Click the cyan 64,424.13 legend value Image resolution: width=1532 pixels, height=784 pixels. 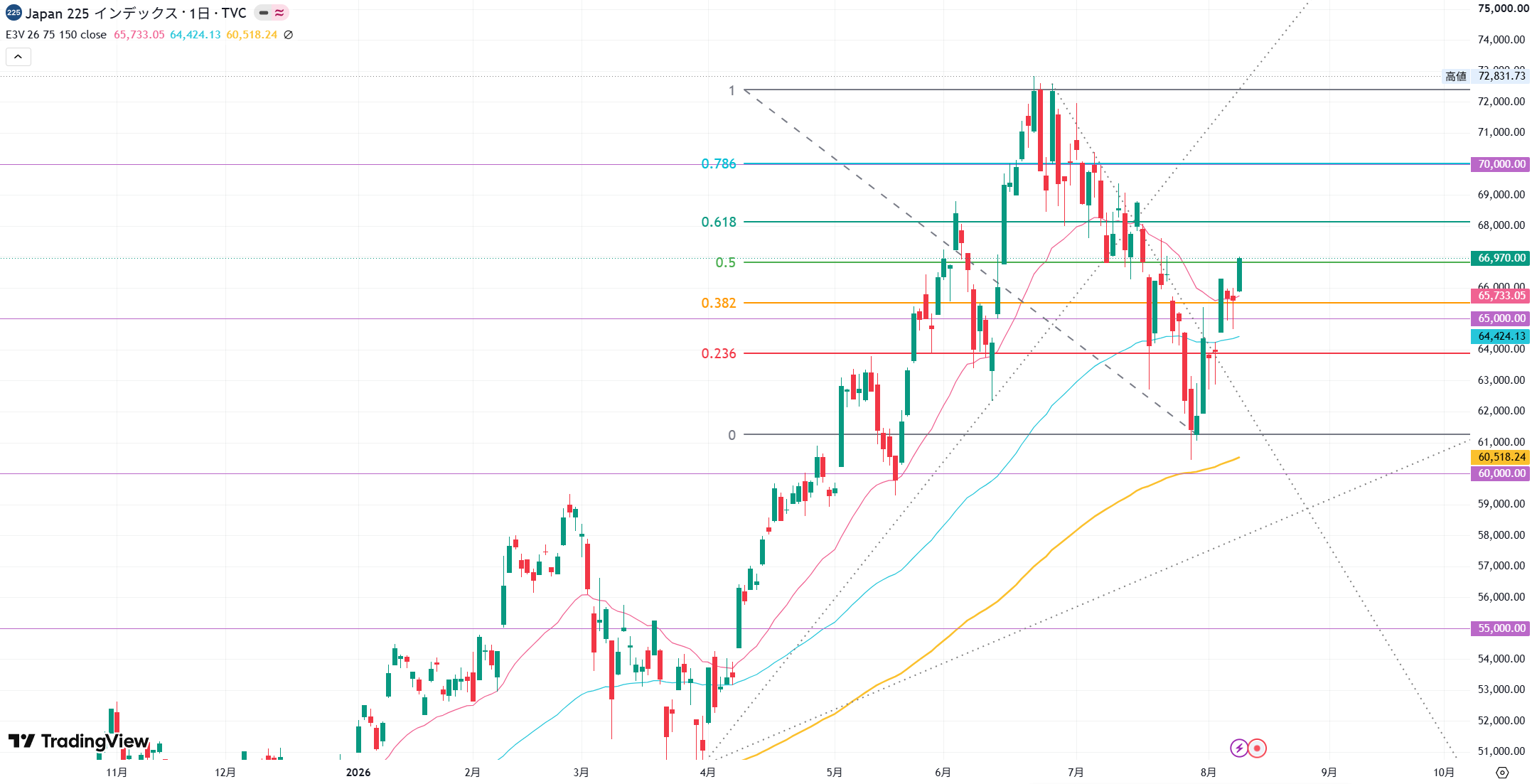(195, 35)
